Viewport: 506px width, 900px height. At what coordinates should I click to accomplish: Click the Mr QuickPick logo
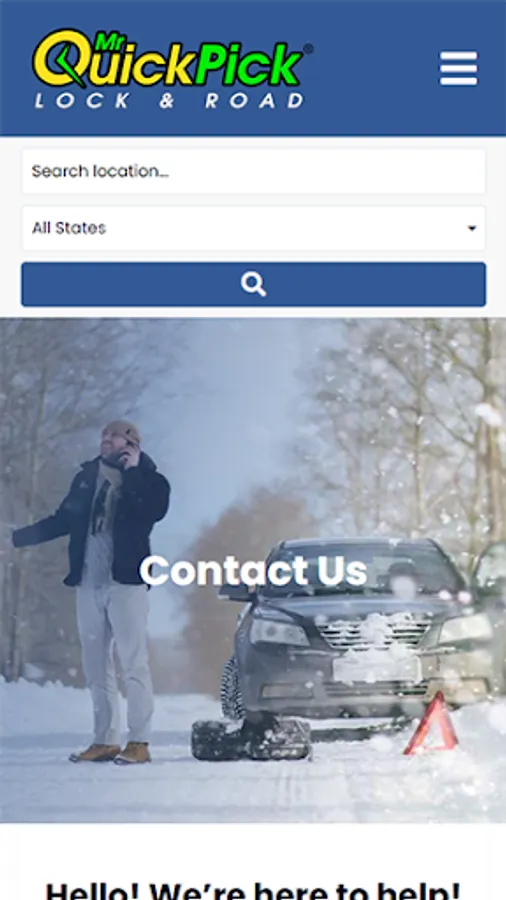click(172, 69)
